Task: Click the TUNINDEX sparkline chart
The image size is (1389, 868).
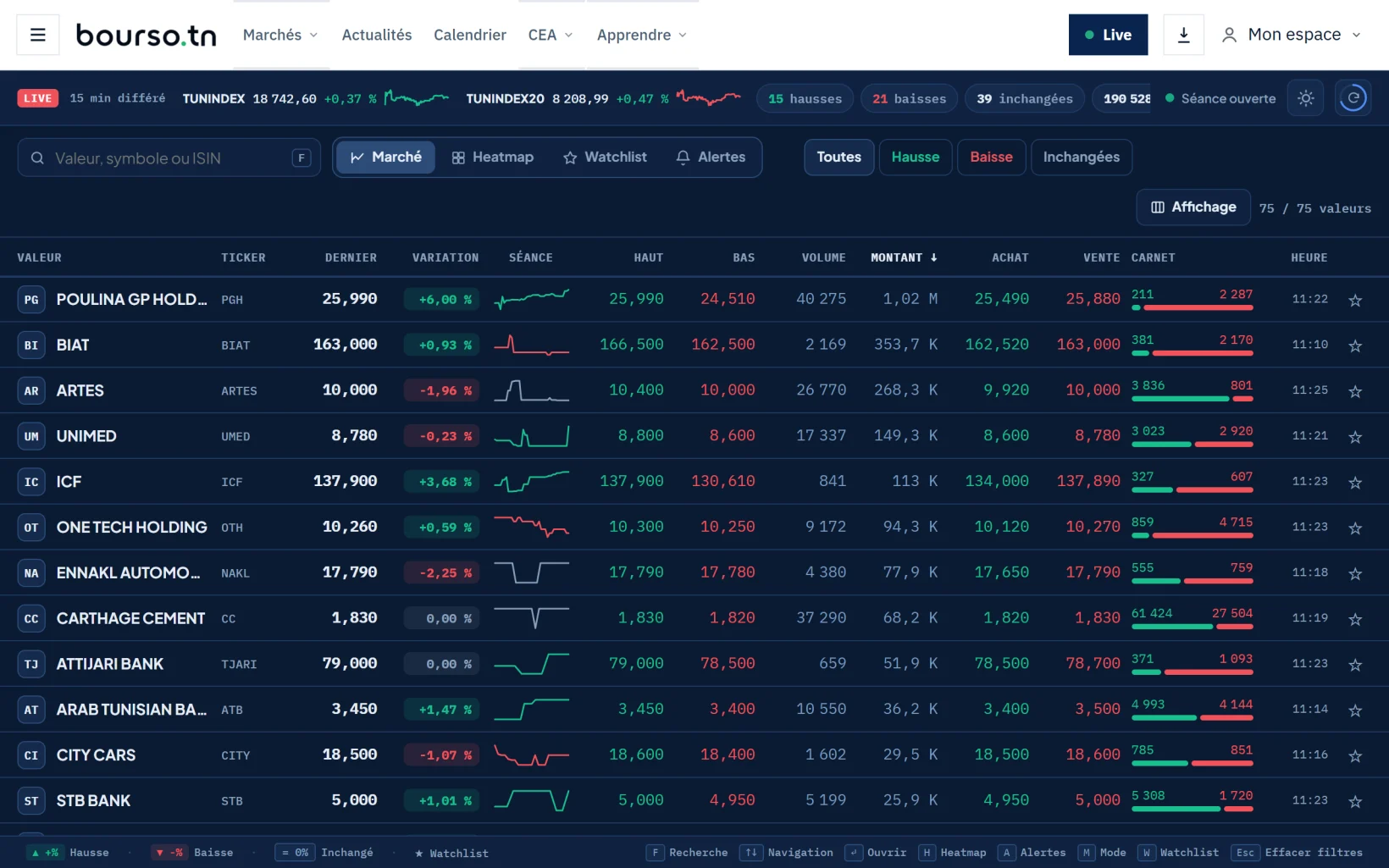Action: click(x=416, y=98)
